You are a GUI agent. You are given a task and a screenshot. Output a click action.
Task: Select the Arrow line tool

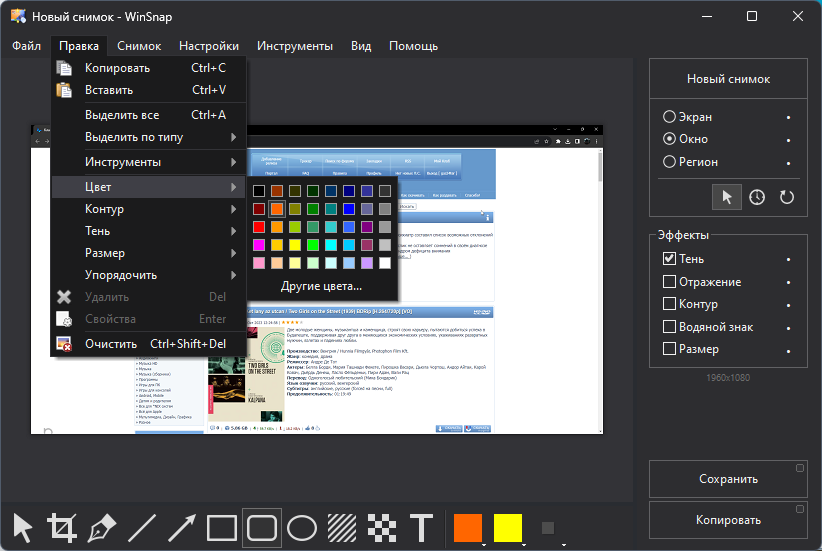point(182,528)
